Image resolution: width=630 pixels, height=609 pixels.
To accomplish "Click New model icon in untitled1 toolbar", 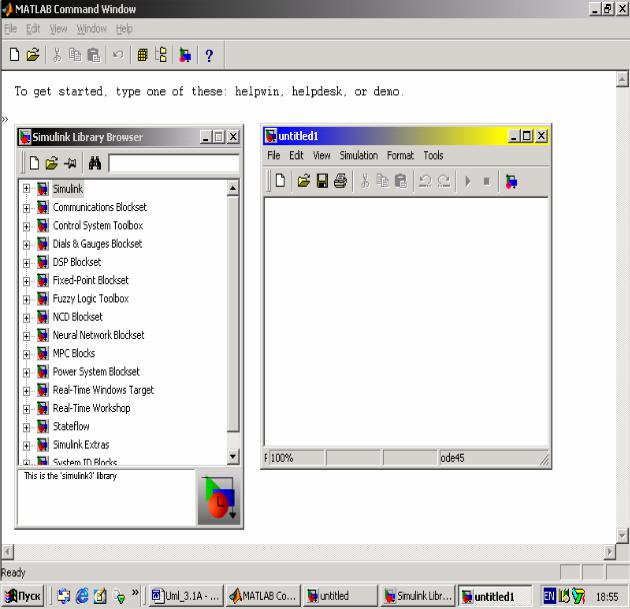I will [x=280, y=181].
